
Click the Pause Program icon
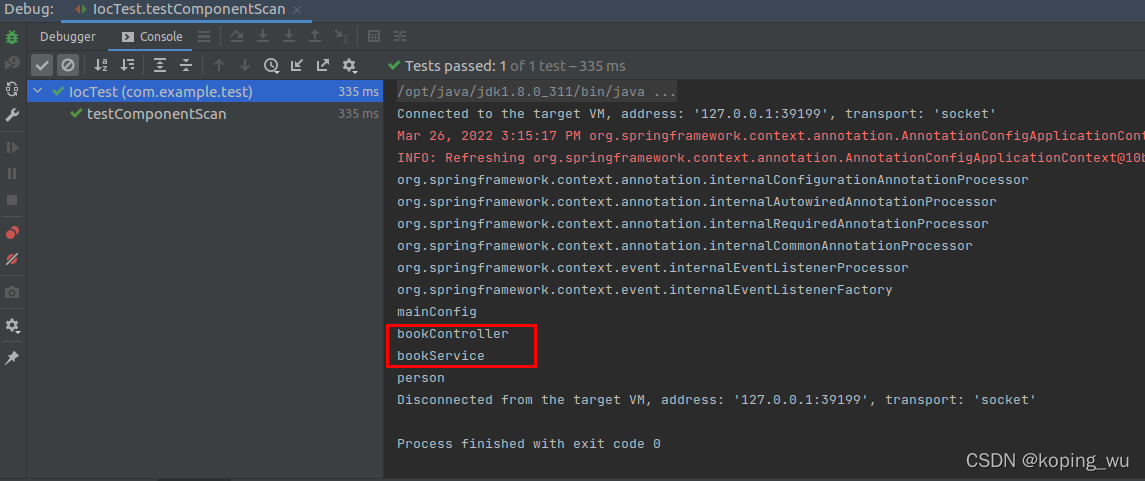pos(12,174)
